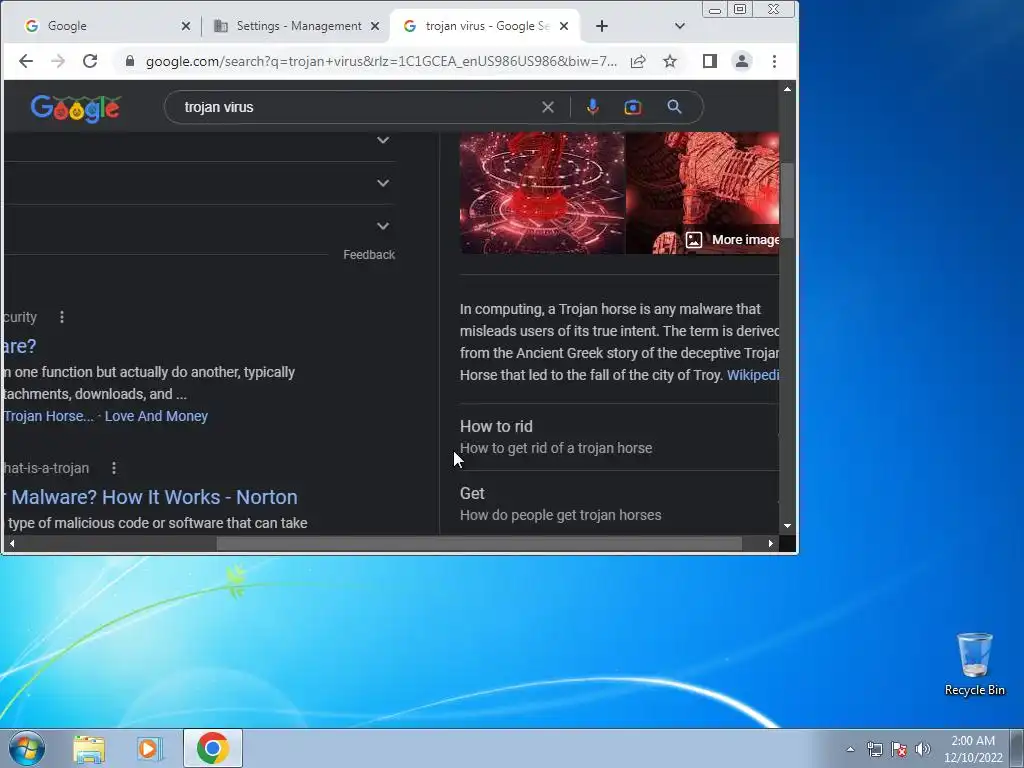Open the Wikipedia link in the description
This screenshot has height=768, width=1024.
(x=753, y=375)
